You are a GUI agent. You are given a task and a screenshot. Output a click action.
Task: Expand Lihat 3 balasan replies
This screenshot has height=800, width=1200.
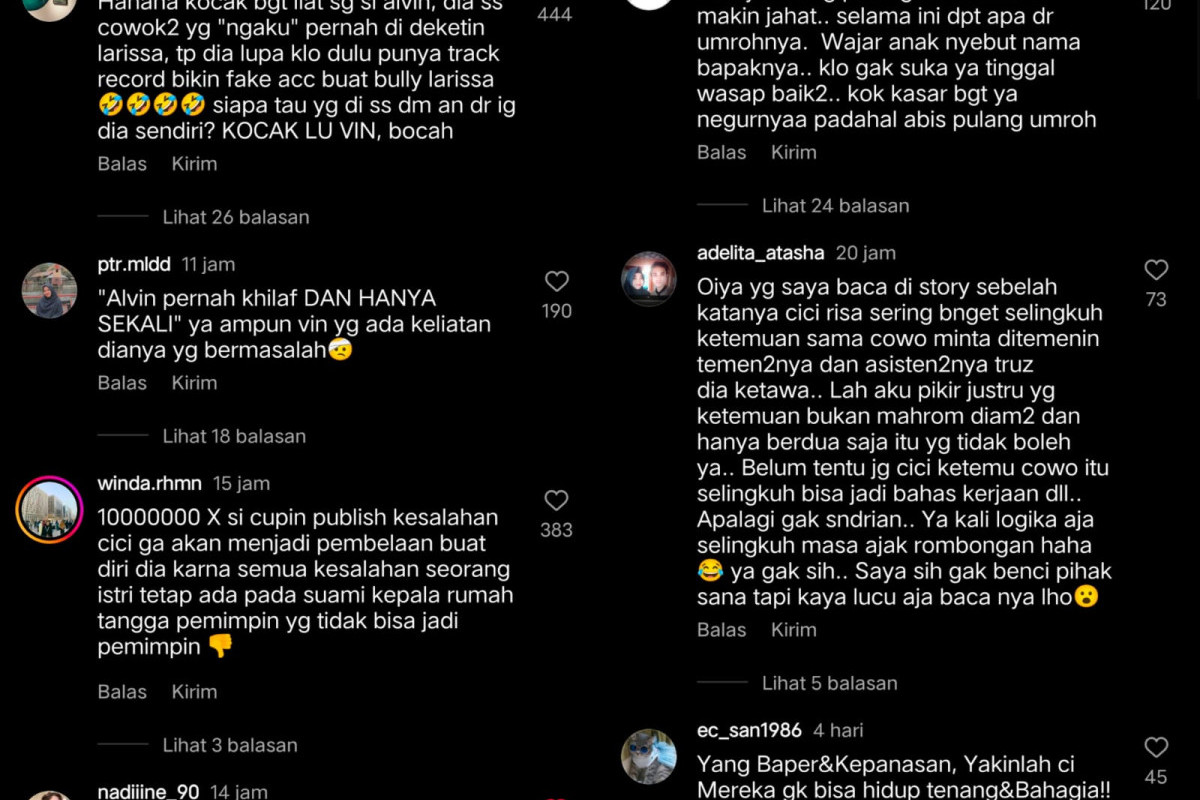click(230, 745)
